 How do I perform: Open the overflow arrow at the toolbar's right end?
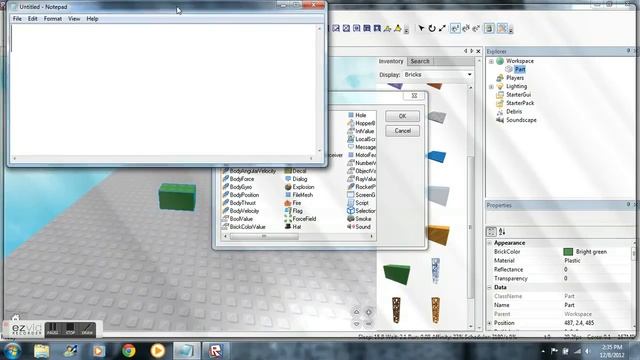click(x=511, y=29)
